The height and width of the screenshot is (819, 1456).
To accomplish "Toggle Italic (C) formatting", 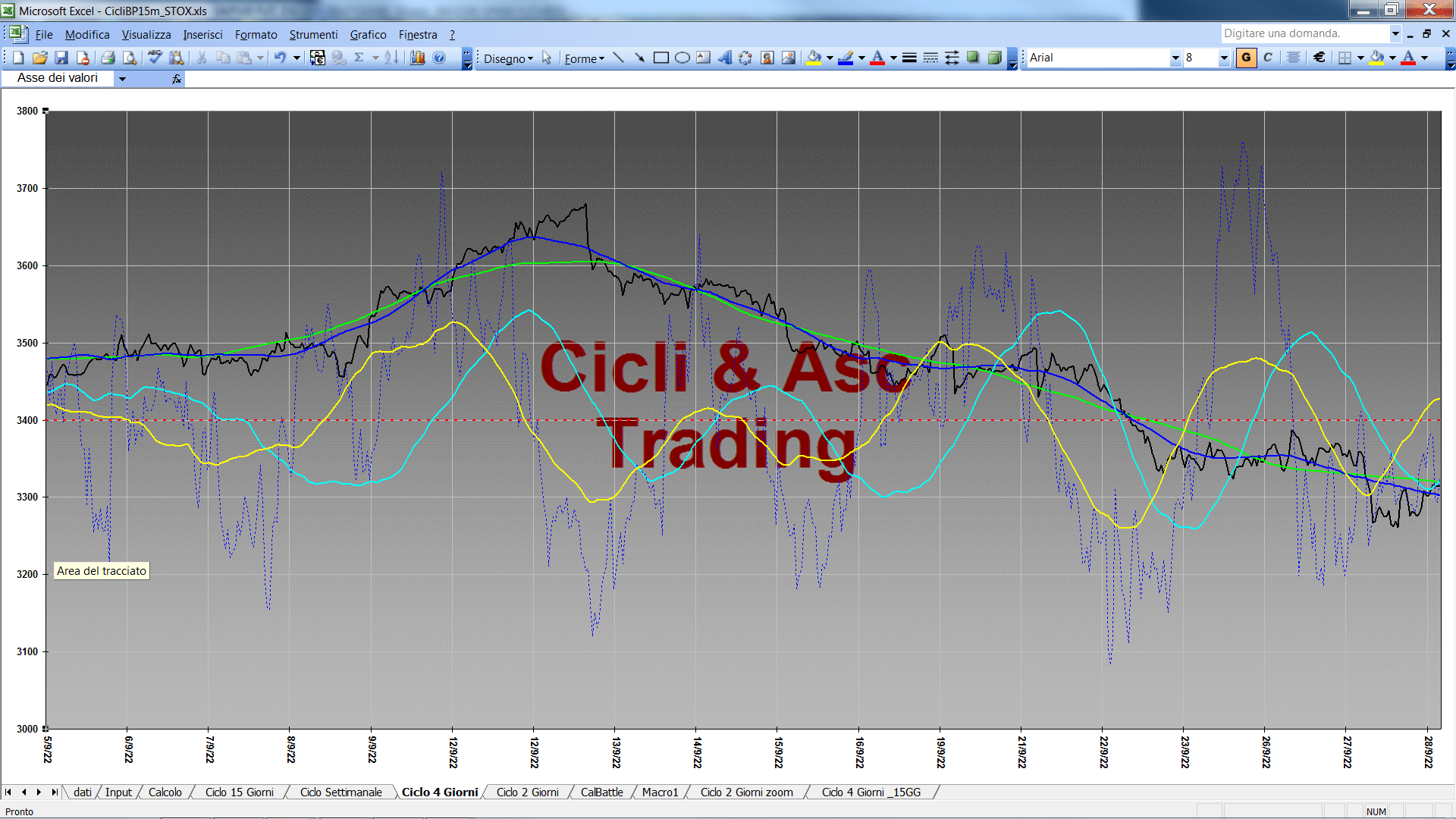I will point(1268,58).
